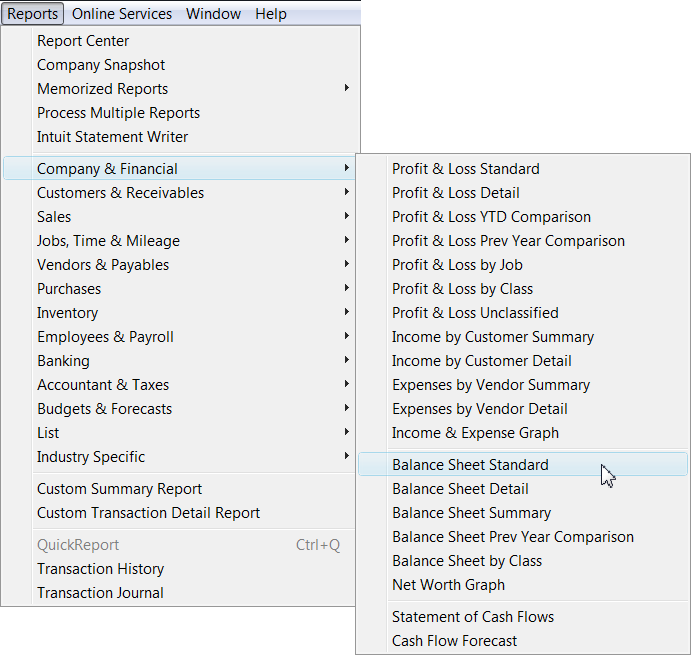Select Statement of Cash Flows

coord(472,617)
